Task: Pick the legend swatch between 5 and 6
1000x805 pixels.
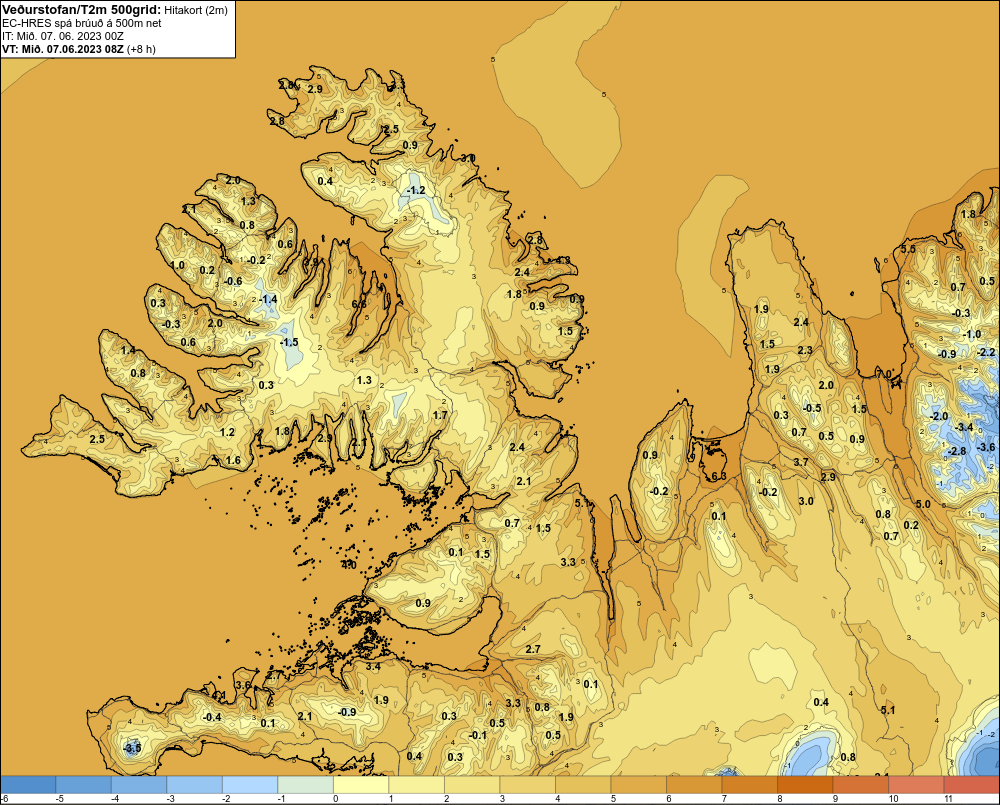Action: click(x=638, y=785)
